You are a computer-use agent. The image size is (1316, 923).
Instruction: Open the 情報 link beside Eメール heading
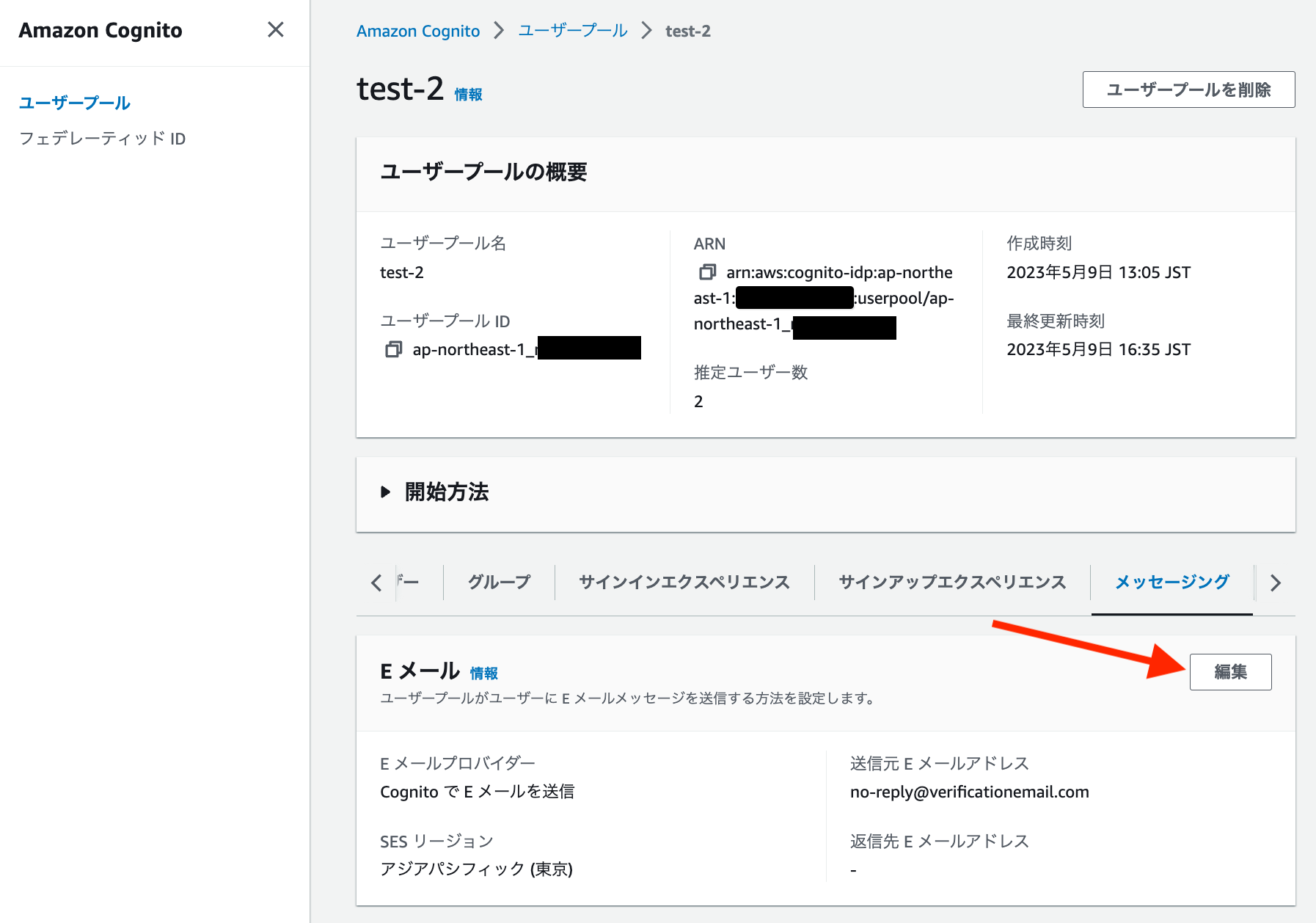484,672
